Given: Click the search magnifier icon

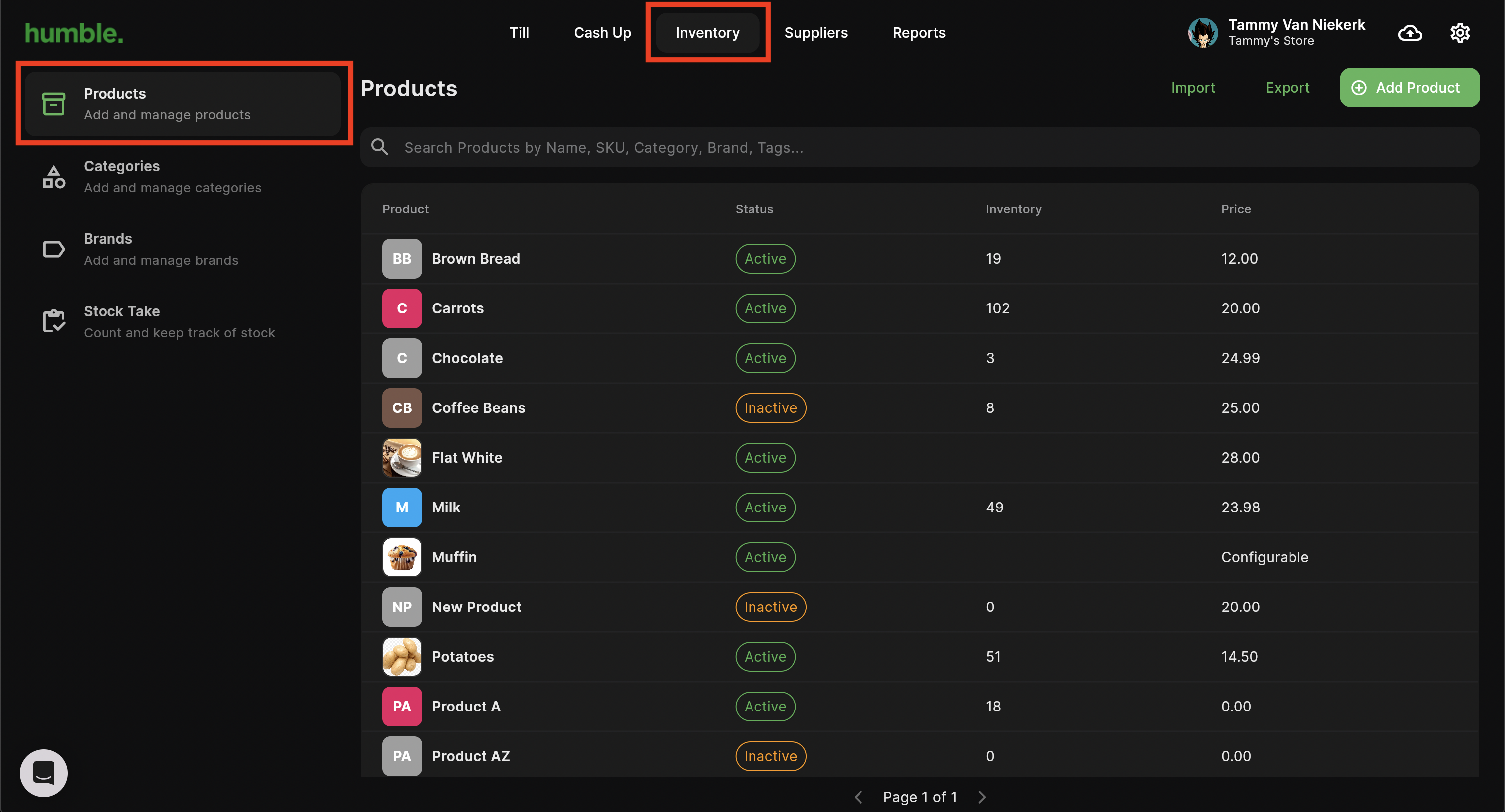Looking at the screenshot, I should click(x=380, y=147).
